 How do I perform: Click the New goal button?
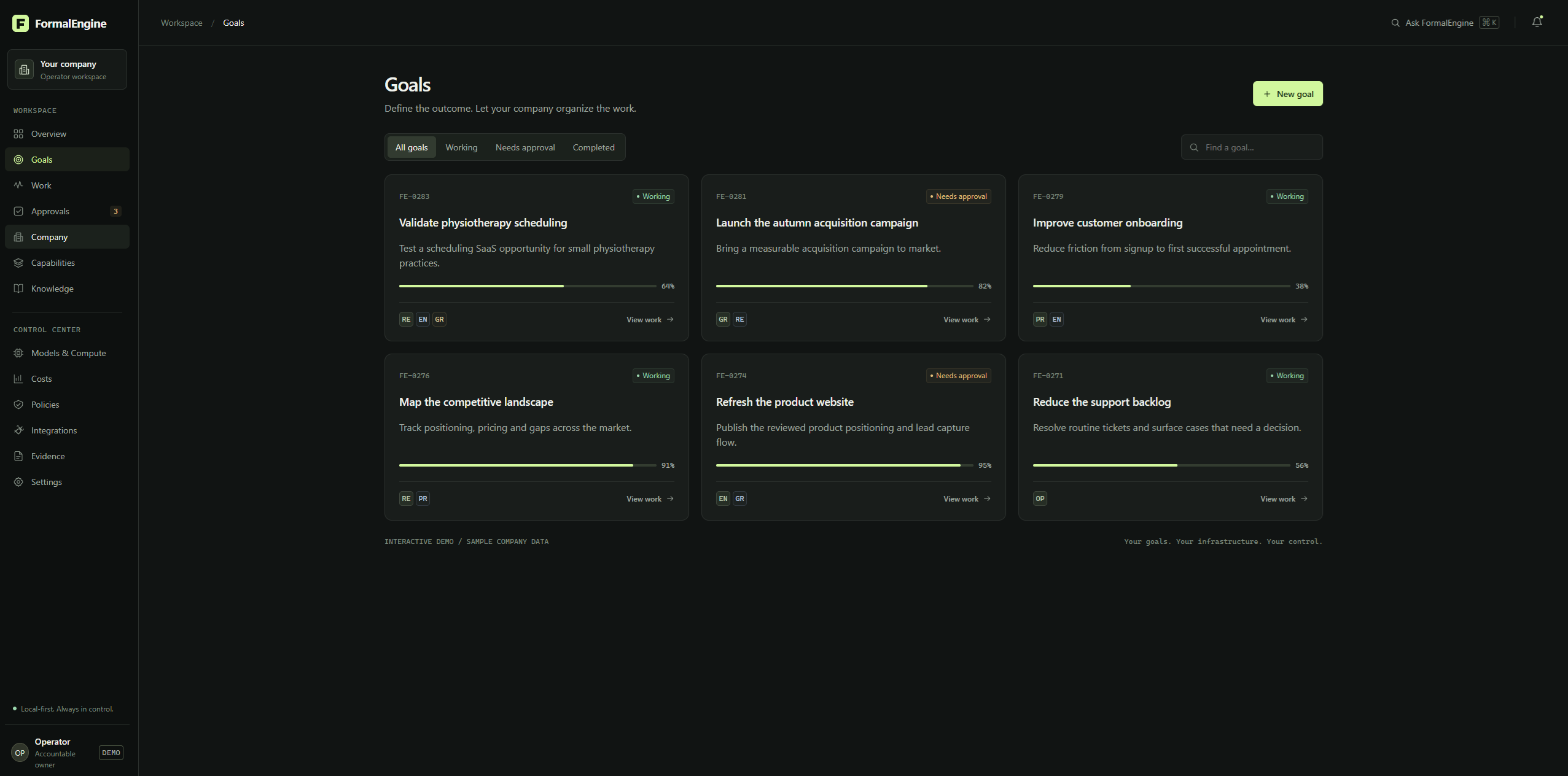(x=1287, y=94)
